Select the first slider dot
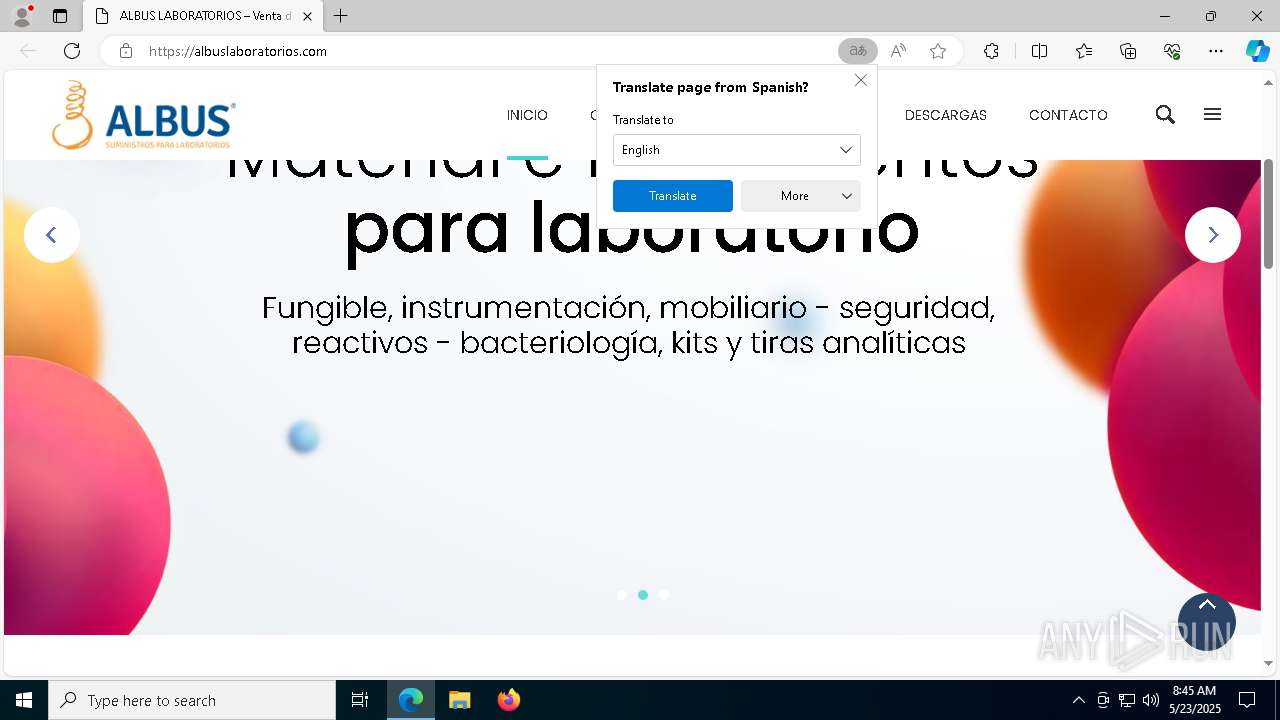The width and height of the screenshot is (1280, 720). coord(622,595)
